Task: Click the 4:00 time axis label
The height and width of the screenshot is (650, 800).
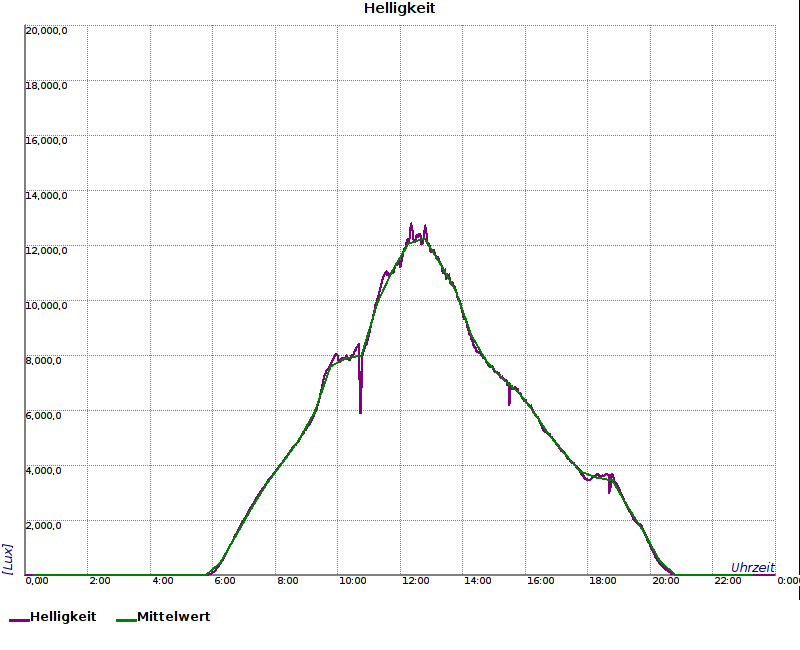Action: [163, 581]
